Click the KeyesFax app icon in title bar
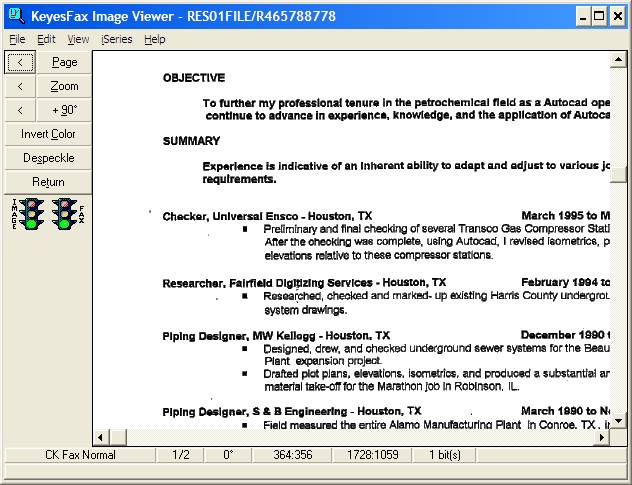Viewport: 632px width, 485px height. tap(17, 16)
